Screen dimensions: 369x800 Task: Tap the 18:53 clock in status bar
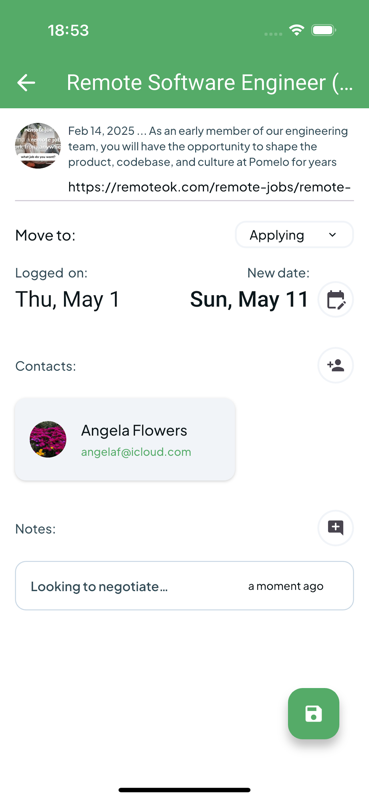[x=68, y=31]
